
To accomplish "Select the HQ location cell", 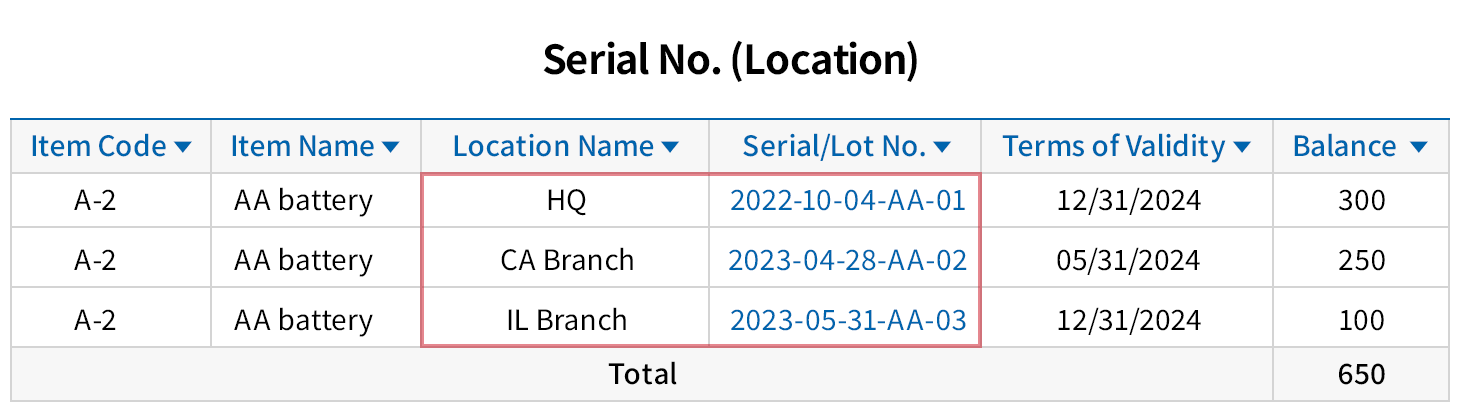I will point(566,201).
